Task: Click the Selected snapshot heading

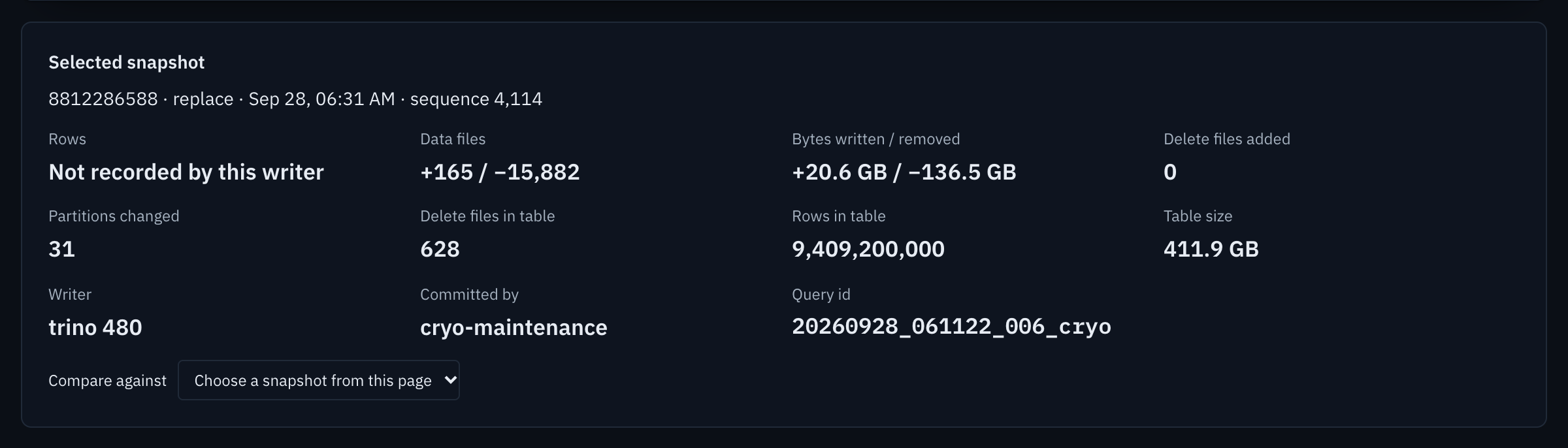Action: pyautogui.click(x=127, y=63)
